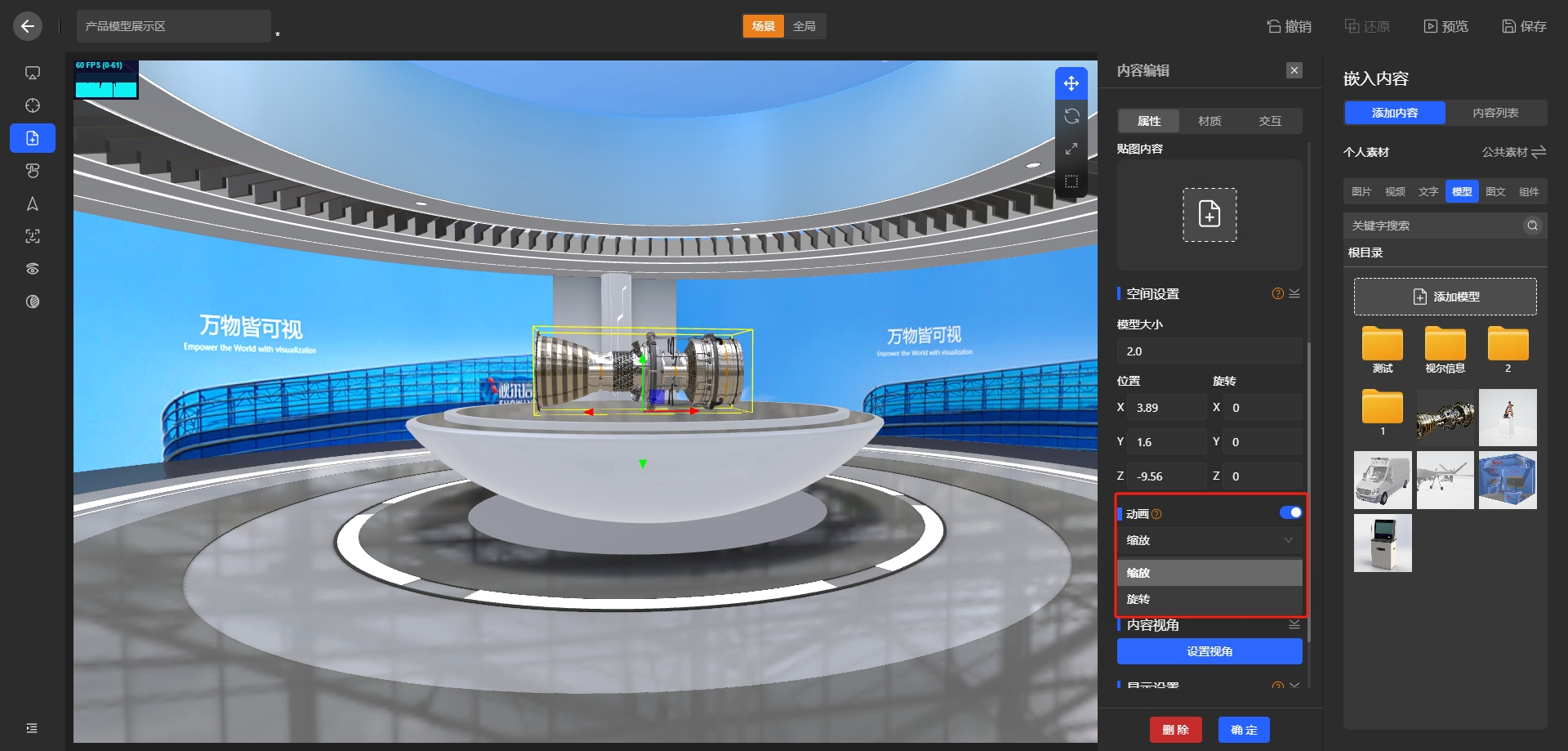Image resolution: width=1568 pixels, height=751 pixels.
Task: Select the Rotate tool in the gizmo toolbar
Action: pos(1071,115)
